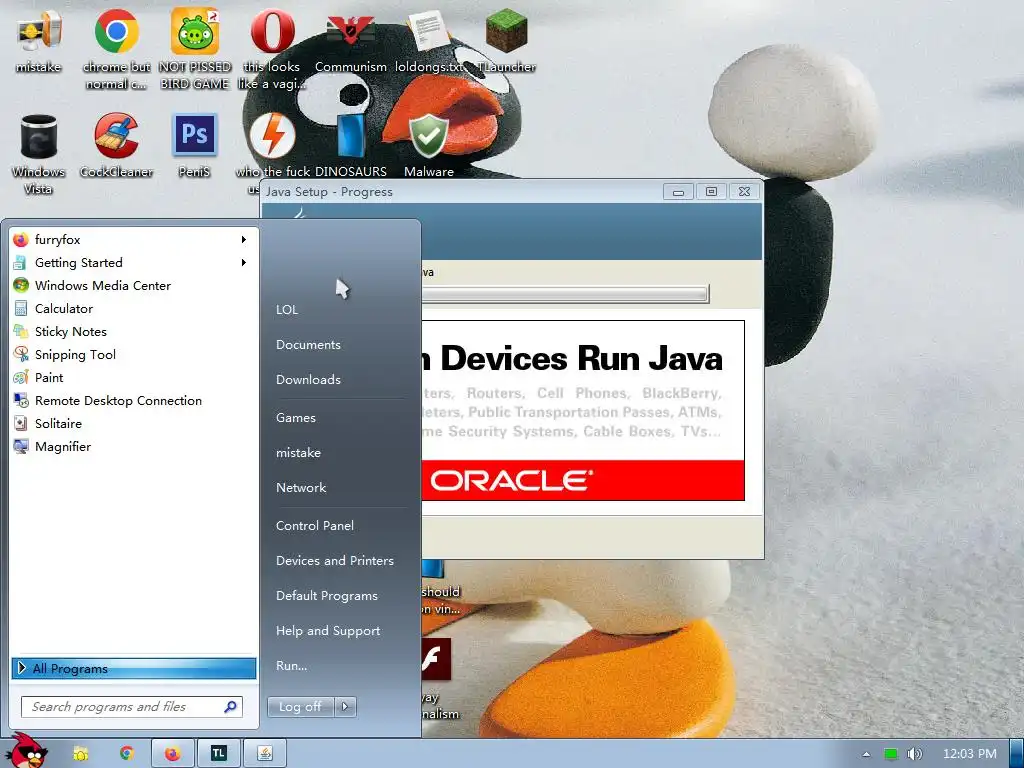Image resolution: width=1024 pixels, height=768 pixels.
Task: Switch to the Firefox taskbar button
Action: (172, 754)
